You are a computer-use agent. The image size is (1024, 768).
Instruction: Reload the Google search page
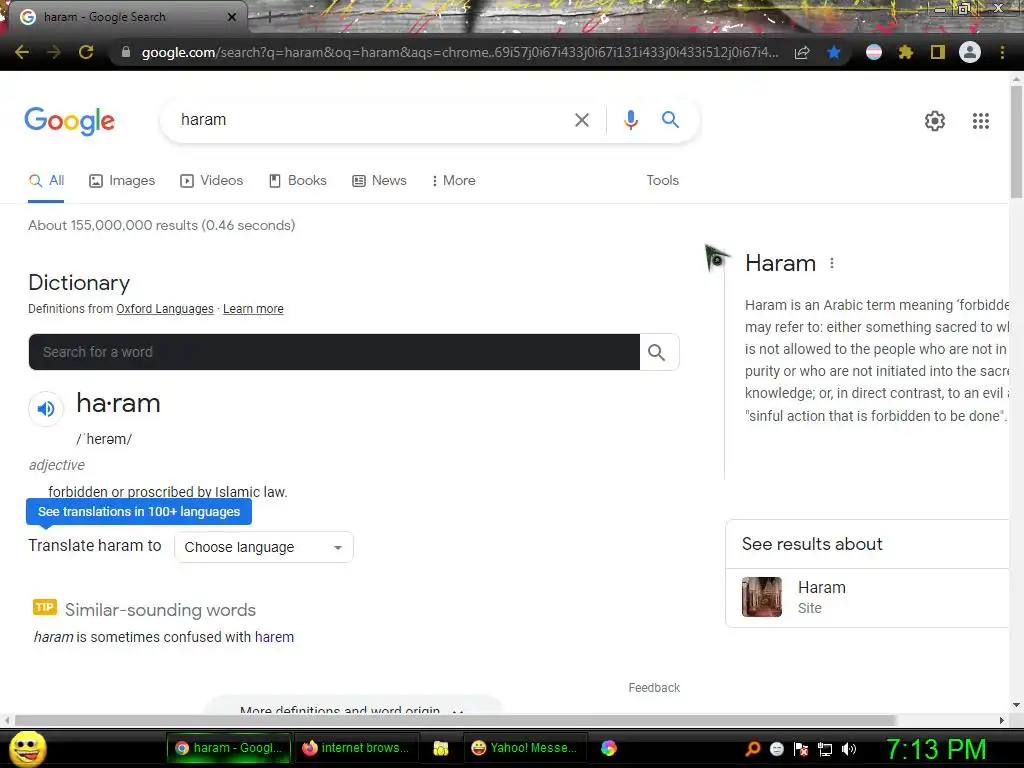click(86, 52)
